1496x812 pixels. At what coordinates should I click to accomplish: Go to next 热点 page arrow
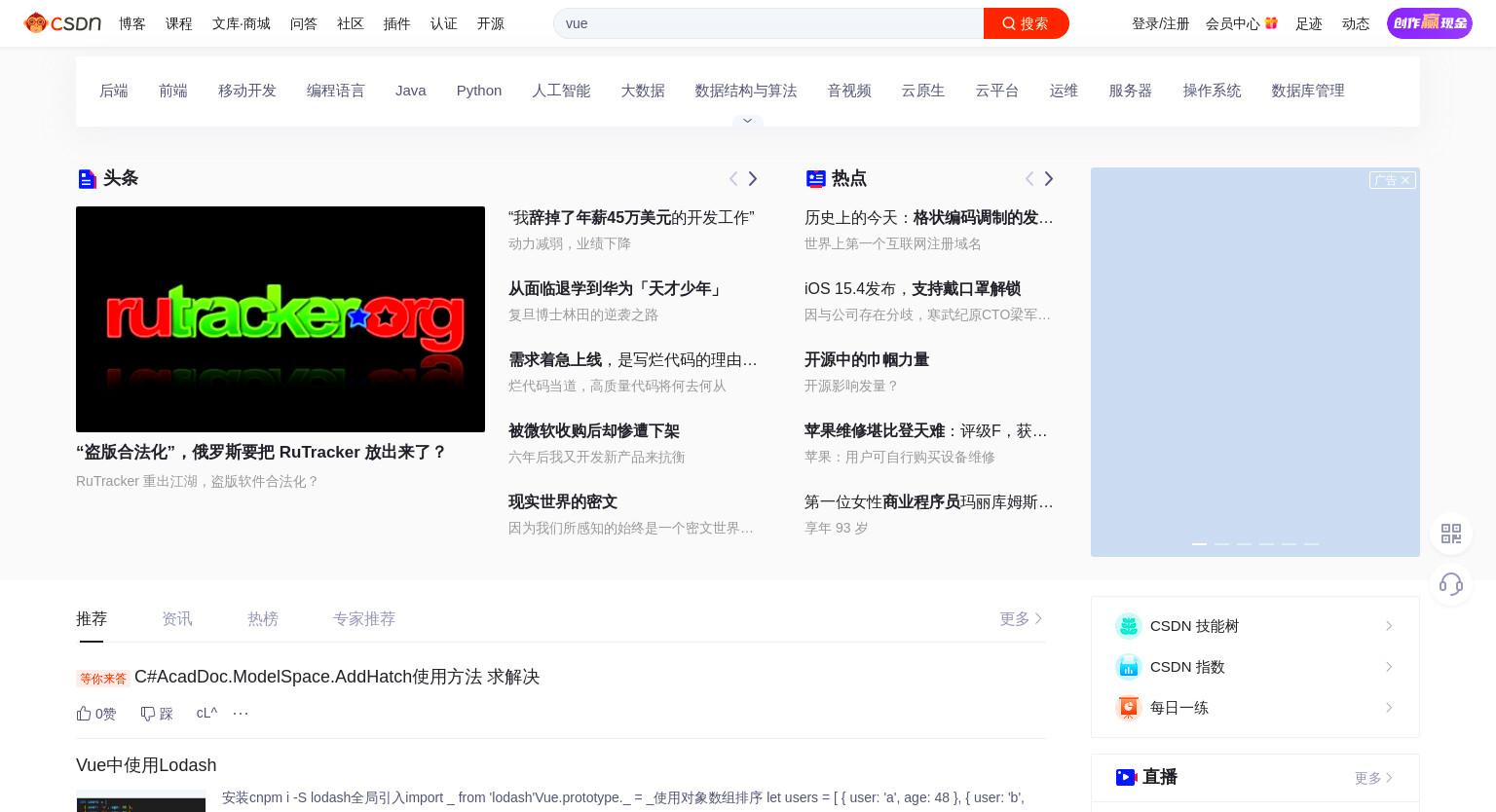click(x=1049, y=178)
